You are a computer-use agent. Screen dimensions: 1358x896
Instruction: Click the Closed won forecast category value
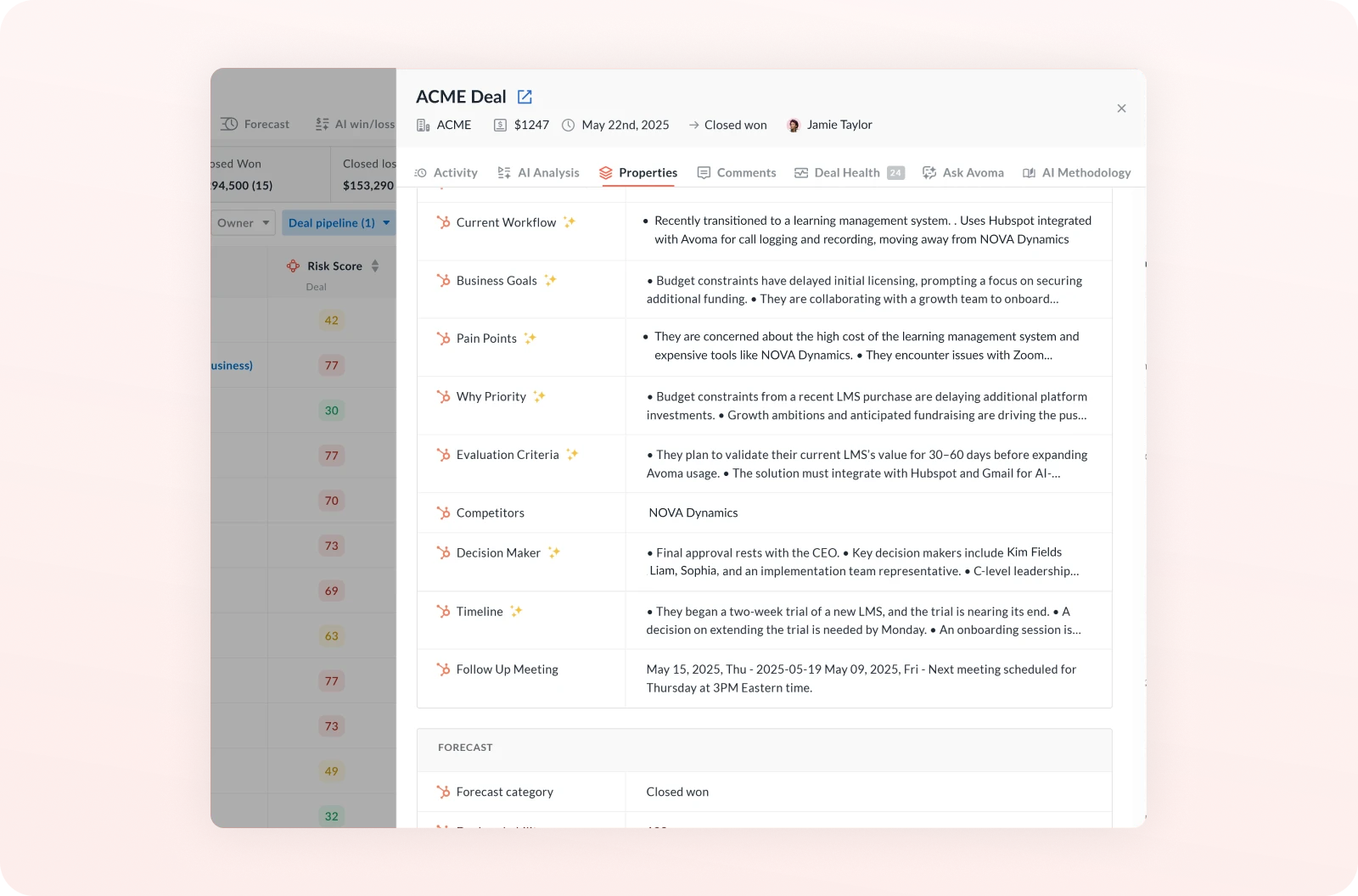pos(677,792)
